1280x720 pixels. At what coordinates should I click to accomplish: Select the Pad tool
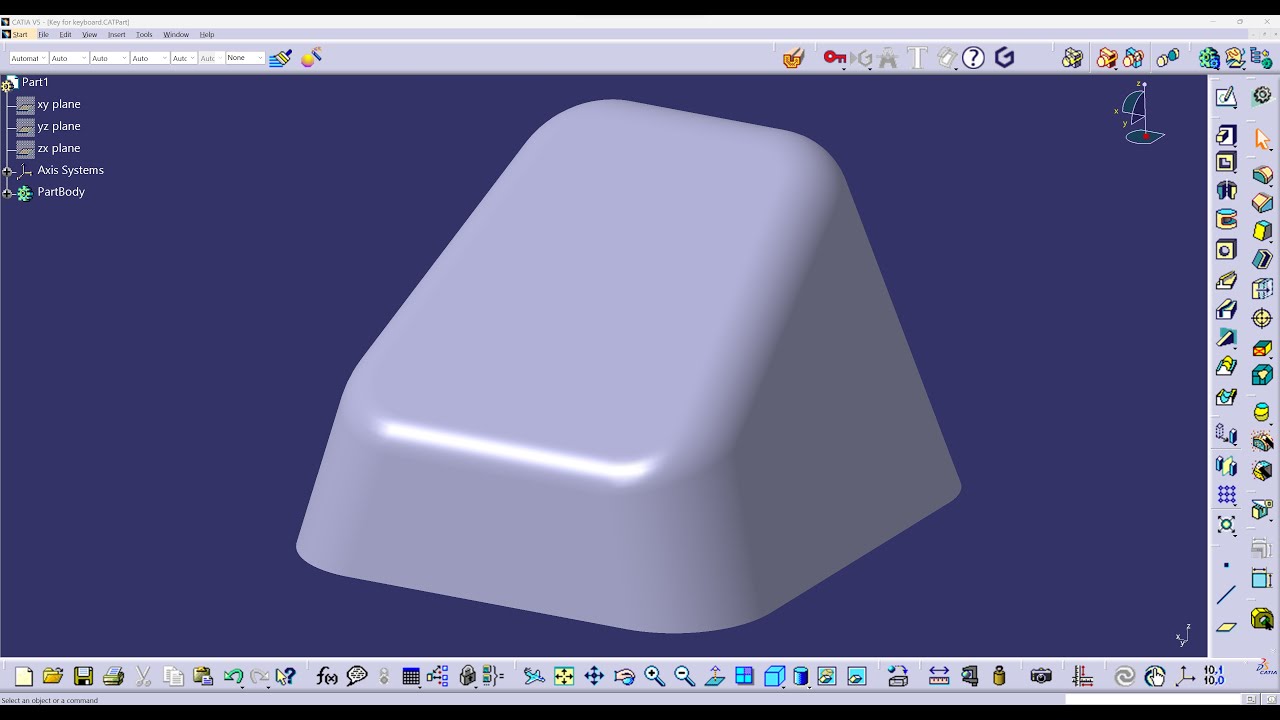1226,135
